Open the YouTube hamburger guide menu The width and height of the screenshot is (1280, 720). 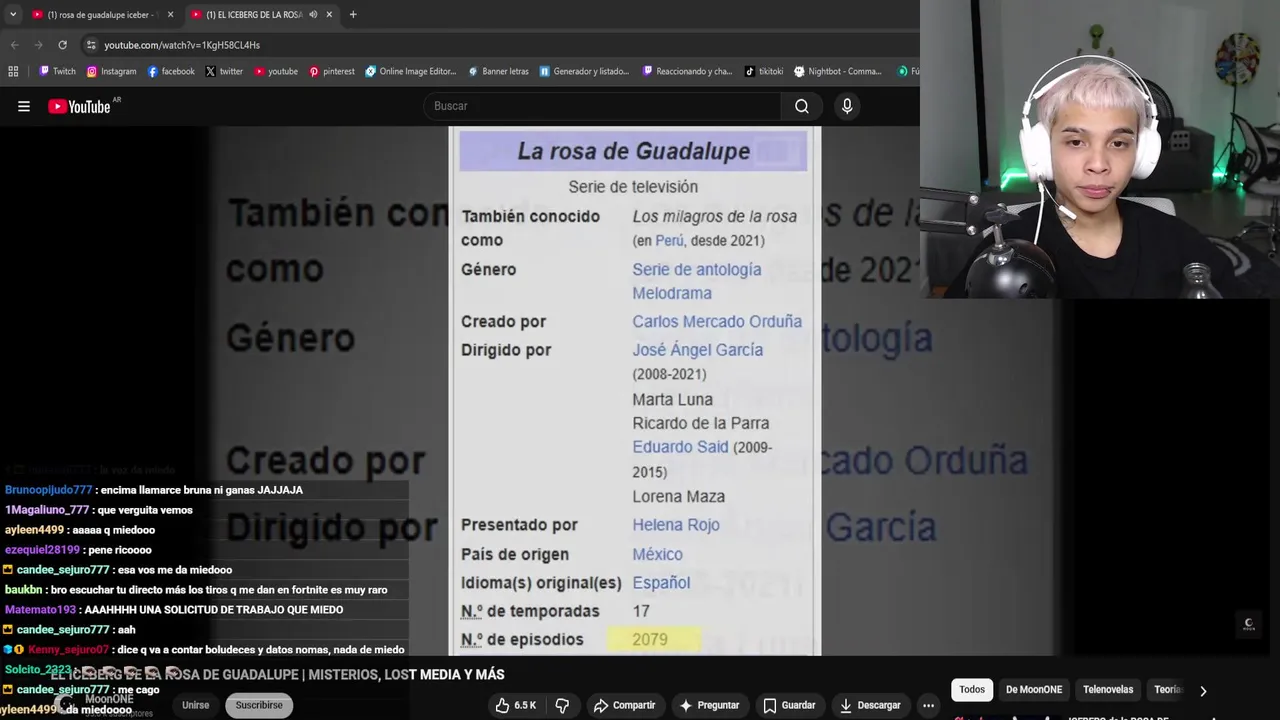24,106
